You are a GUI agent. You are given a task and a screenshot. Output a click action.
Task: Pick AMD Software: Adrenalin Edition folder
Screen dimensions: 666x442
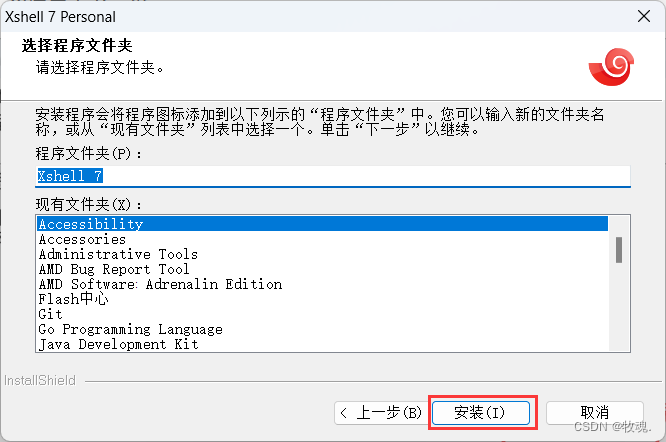tap(323, 284)
